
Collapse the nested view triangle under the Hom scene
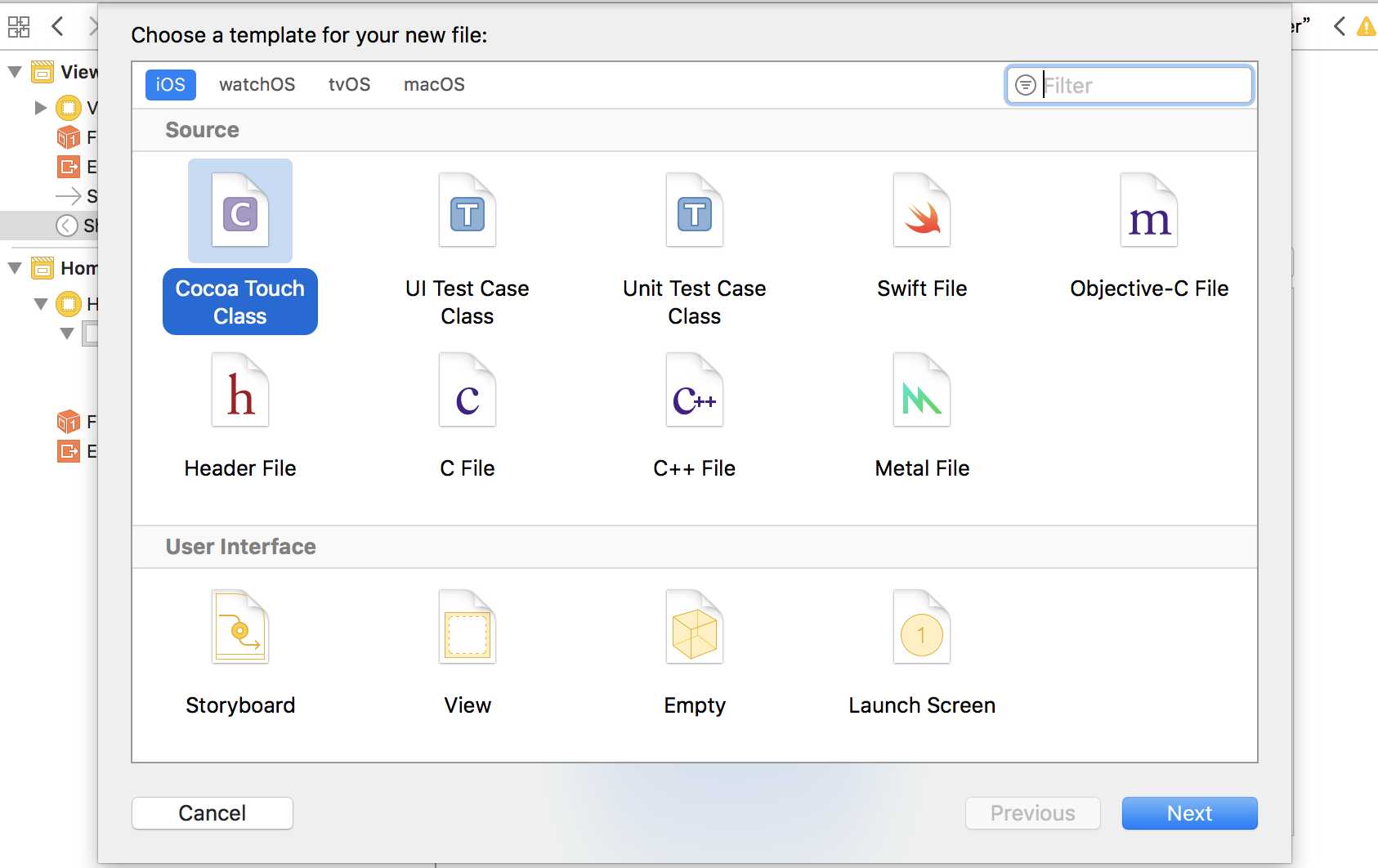(67, 333)
